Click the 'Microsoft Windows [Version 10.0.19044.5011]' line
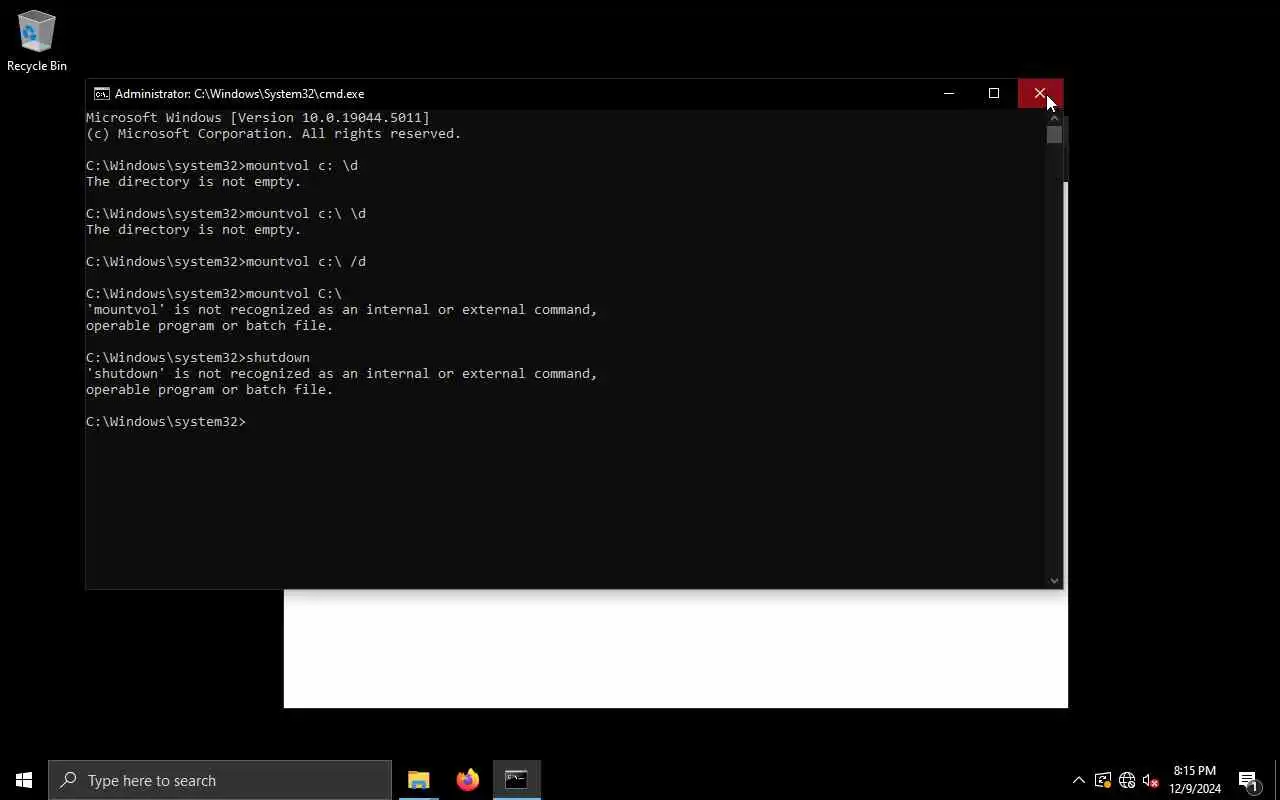Viewport: 1280px width, 800px height. click(x=258, y=117)
